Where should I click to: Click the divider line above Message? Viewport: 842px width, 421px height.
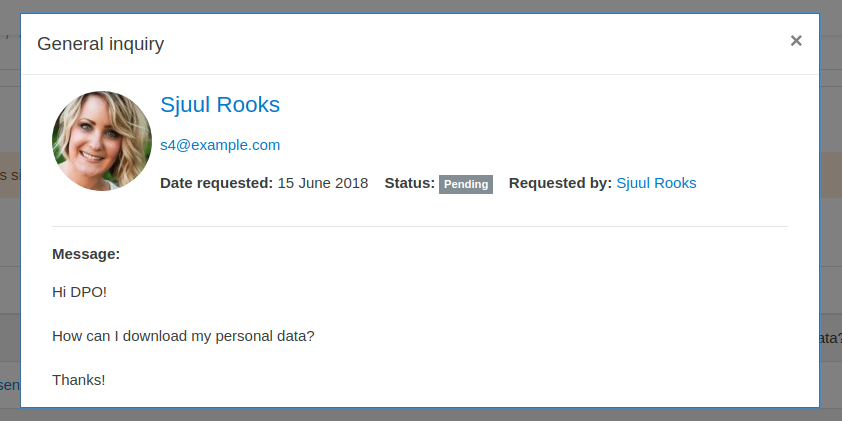(420, 226)
